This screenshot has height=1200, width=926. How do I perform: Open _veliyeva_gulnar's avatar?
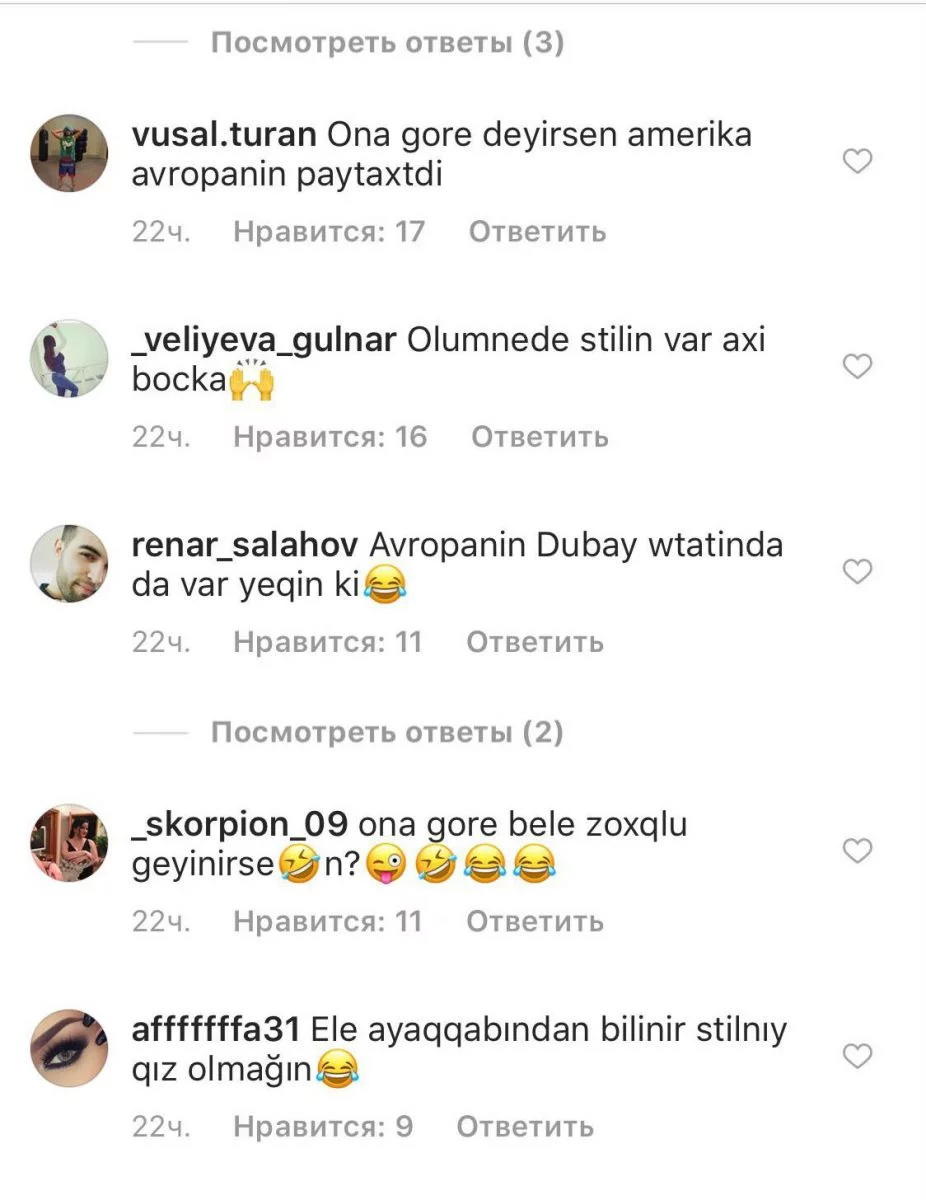[x=69, y=358]
